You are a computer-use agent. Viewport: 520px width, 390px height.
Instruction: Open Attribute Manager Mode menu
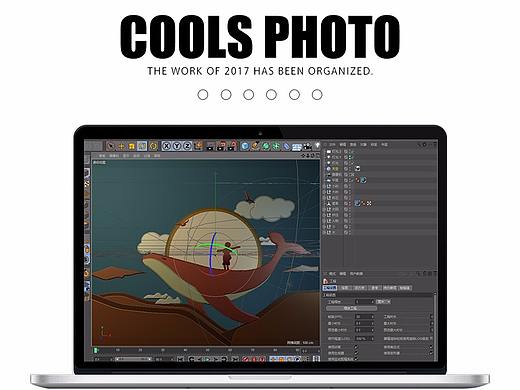(332, 274)
